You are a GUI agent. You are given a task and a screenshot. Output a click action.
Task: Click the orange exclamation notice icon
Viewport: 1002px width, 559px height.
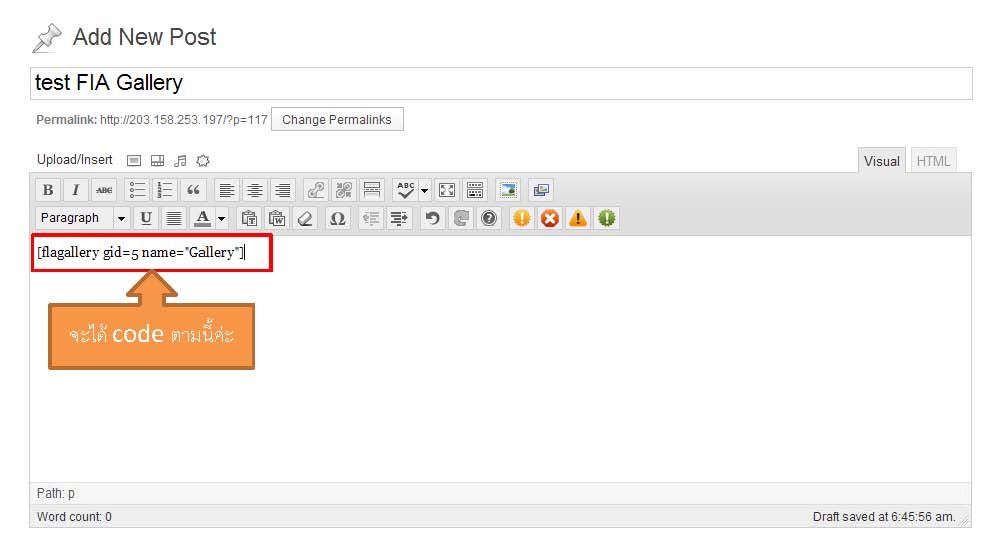pos(521,218)
